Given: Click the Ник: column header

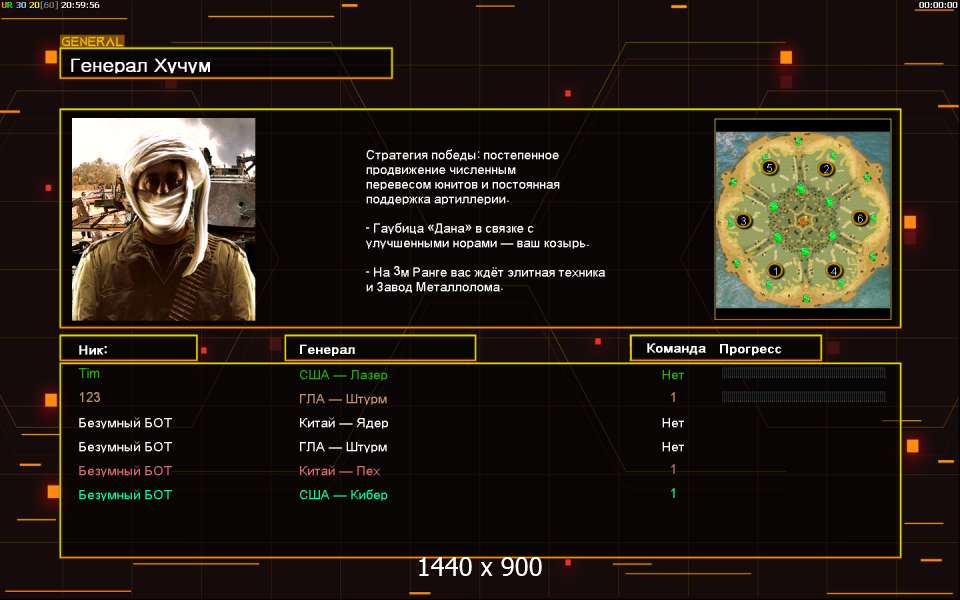Looking at the screenshot, I should click(x=129, y=348).
